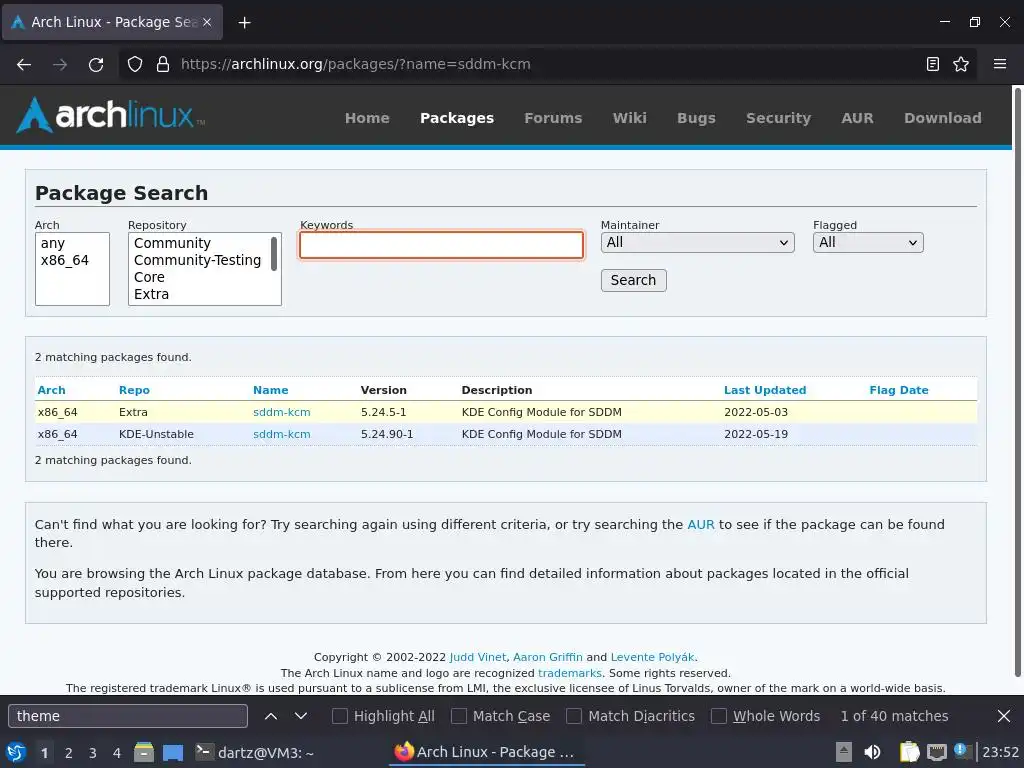This screenshot has width=1024, height=768.
Task: Show desktop using blue taskbar icon
Action: point(173,753)
